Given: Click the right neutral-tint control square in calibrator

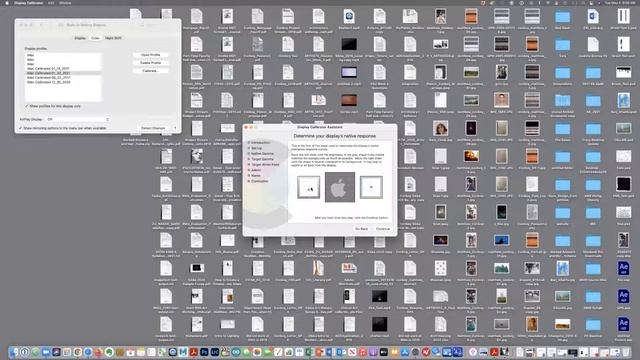Looking at the screenshot, I should point(371,187).
